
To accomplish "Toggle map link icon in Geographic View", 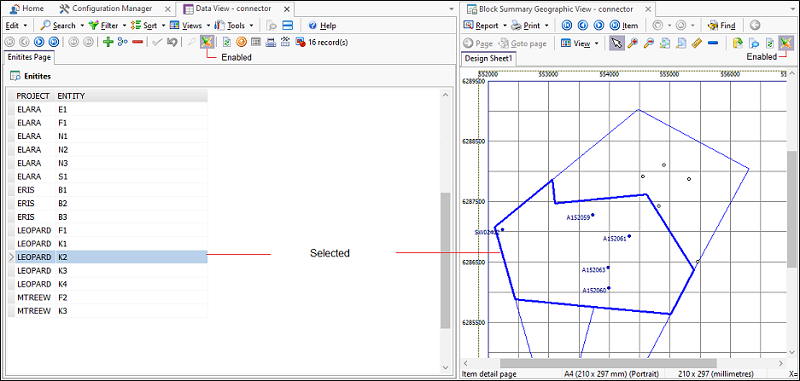I will pos(786,43).
